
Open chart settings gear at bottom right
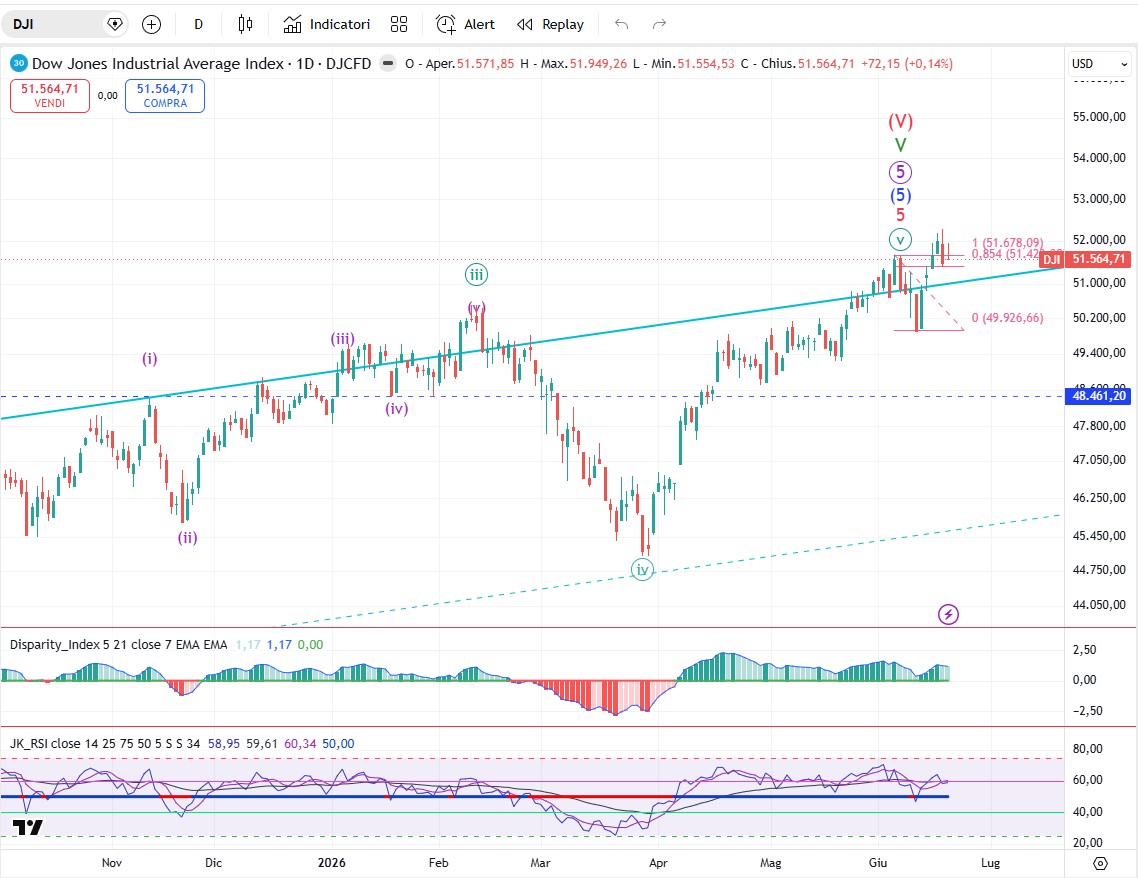pyautogui.click(x=1100, y=863)
